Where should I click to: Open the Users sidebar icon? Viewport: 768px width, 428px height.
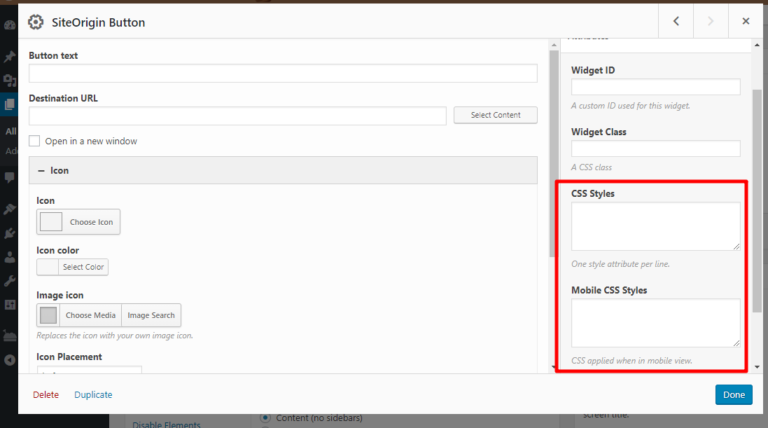9,257
